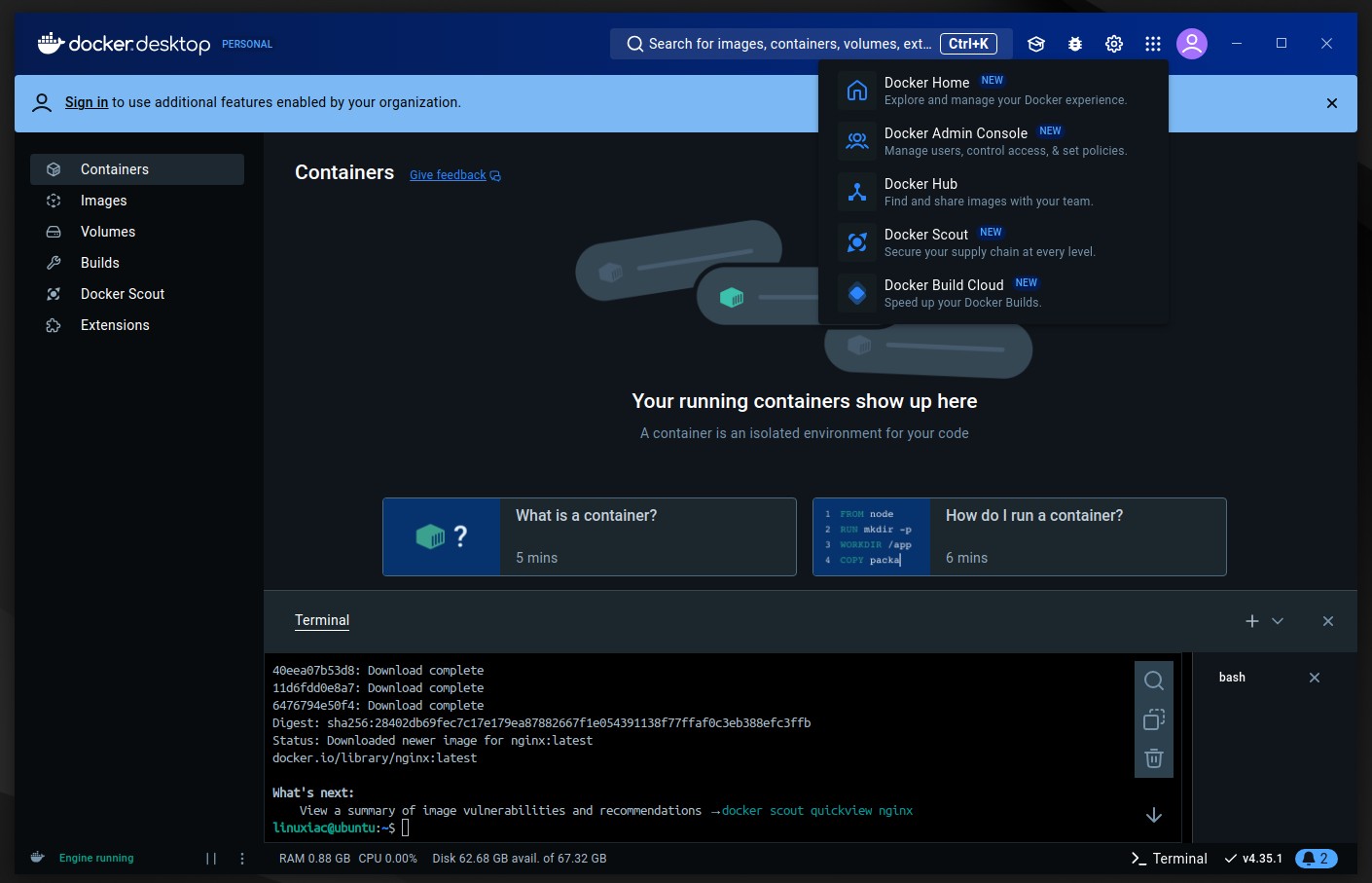Click the Give feedback link

click(448, 175)
